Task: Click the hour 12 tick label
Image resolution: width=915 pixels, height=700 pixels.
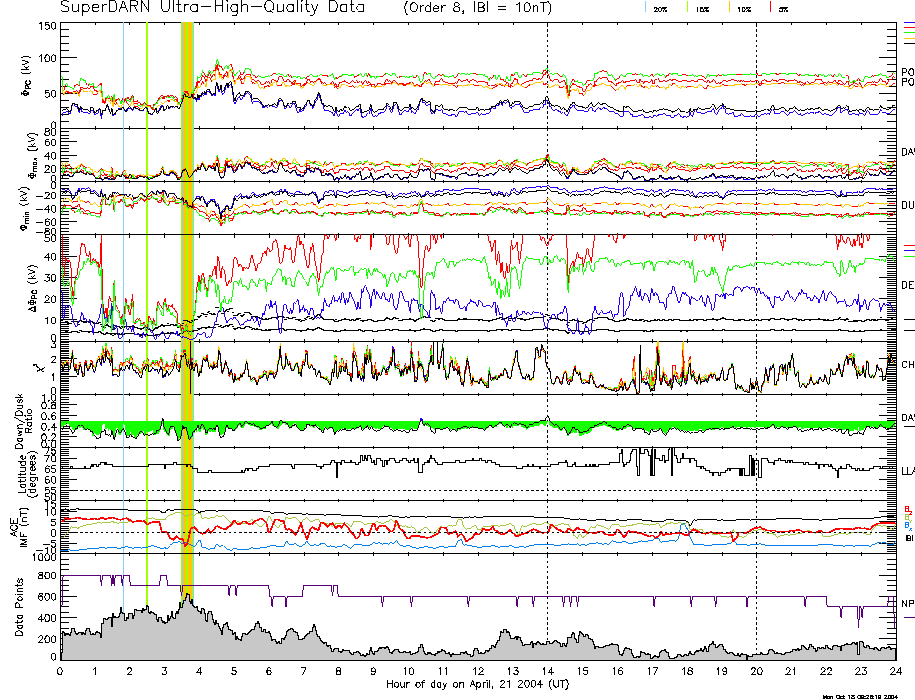Action: tap(478, 671)
